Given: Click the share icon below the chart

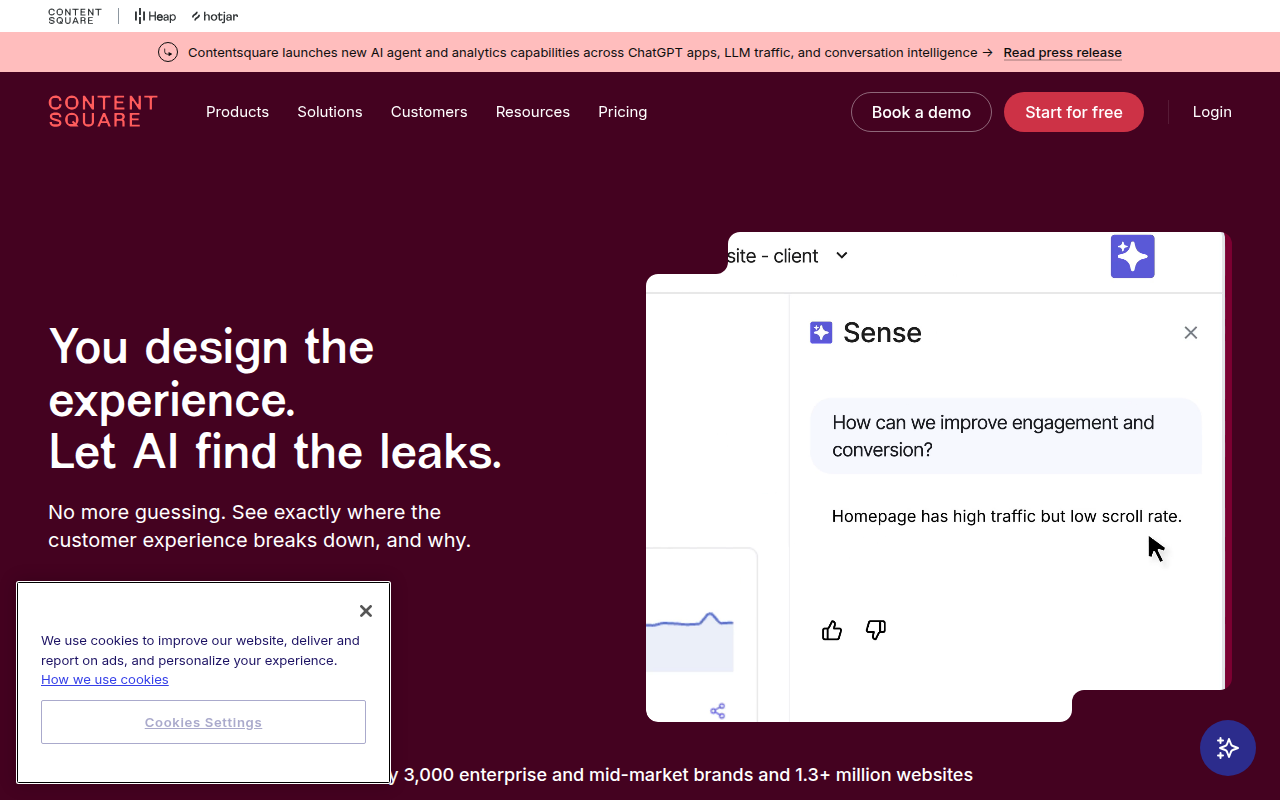Looking at the screenshot, I should click(x=718, y=711).
